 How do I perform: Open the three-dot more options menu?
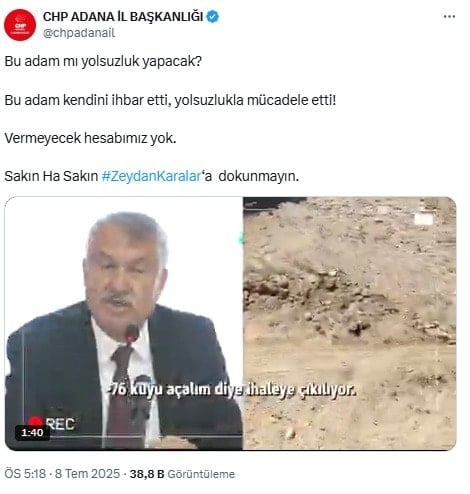coord(449,17)
